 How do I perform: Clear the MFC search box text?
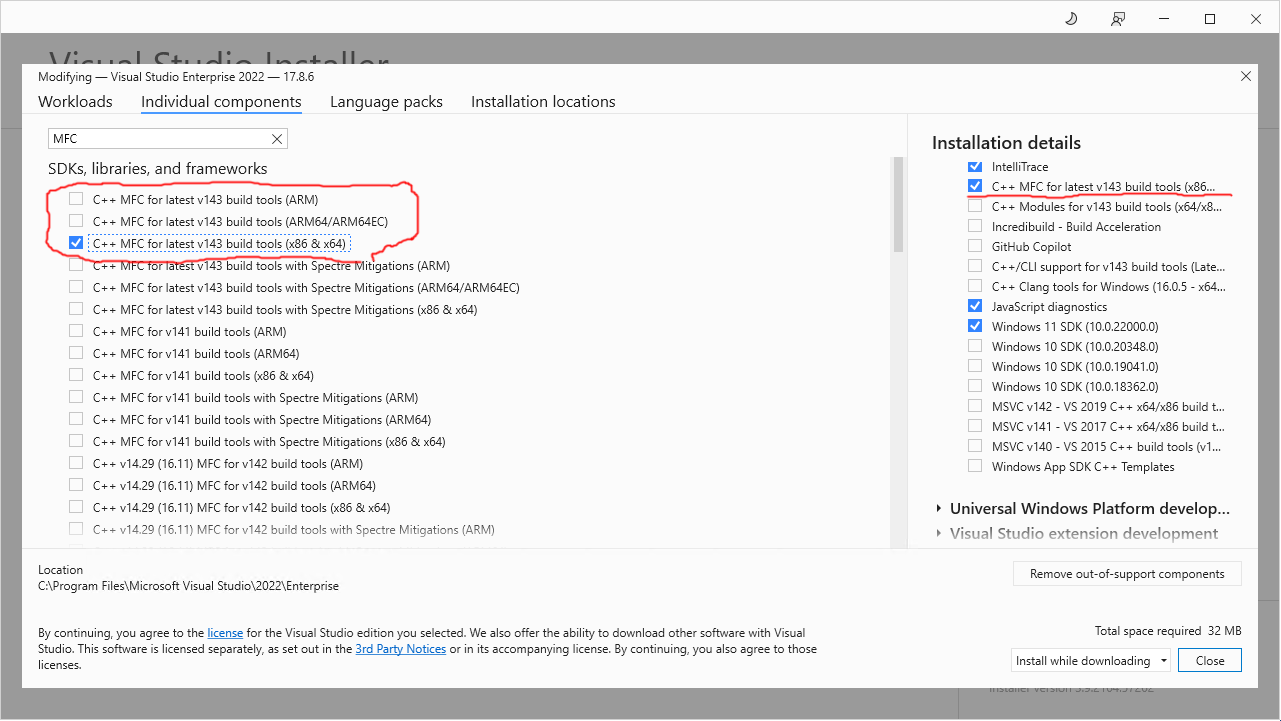pos(277,139)
